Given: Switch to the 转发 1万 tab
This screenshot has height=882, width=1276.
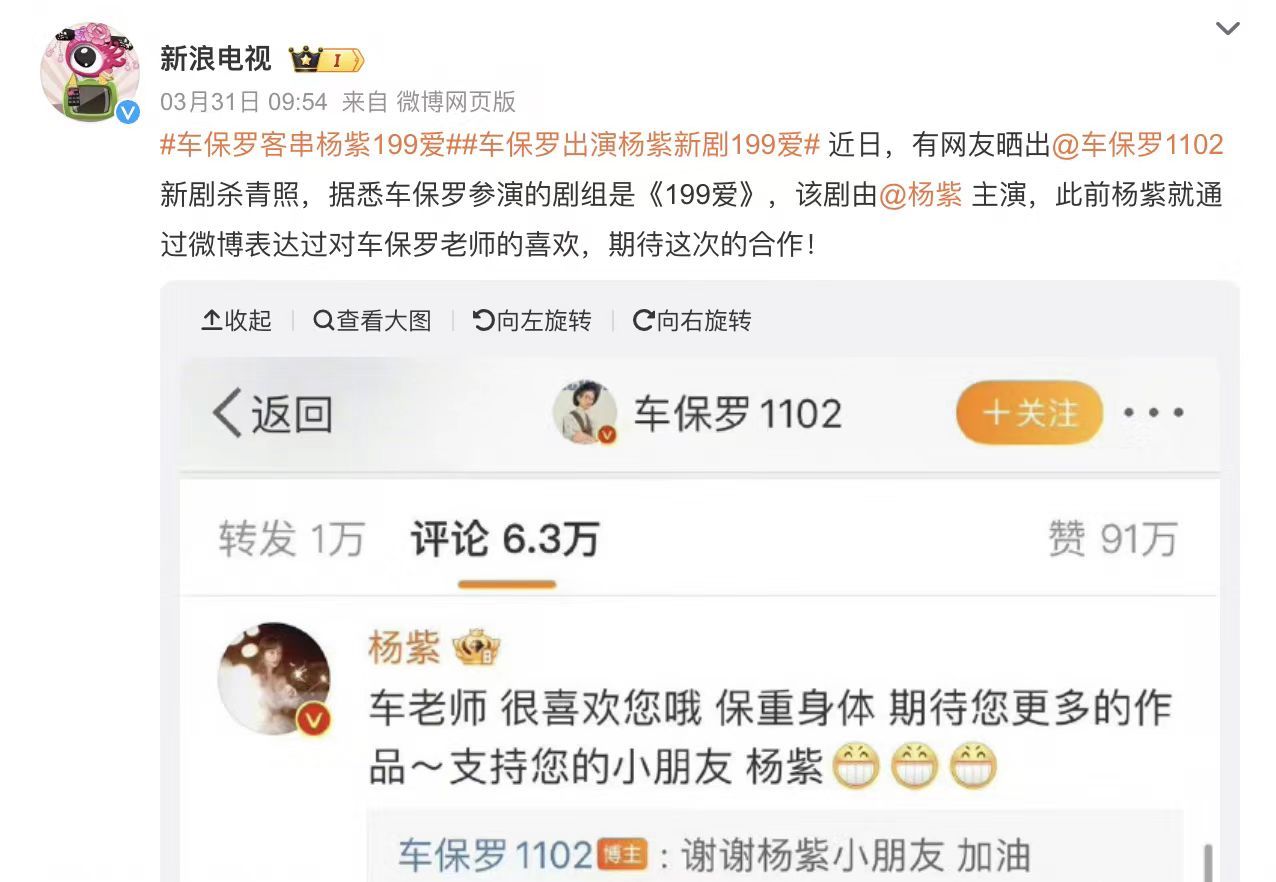Looking at the screenshot, I should tap(292, 540).
